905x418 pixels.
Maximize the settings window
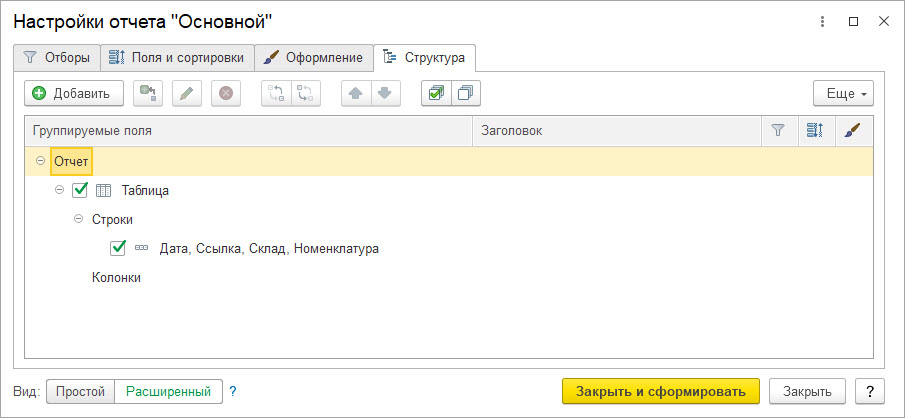tap(853, 22)
